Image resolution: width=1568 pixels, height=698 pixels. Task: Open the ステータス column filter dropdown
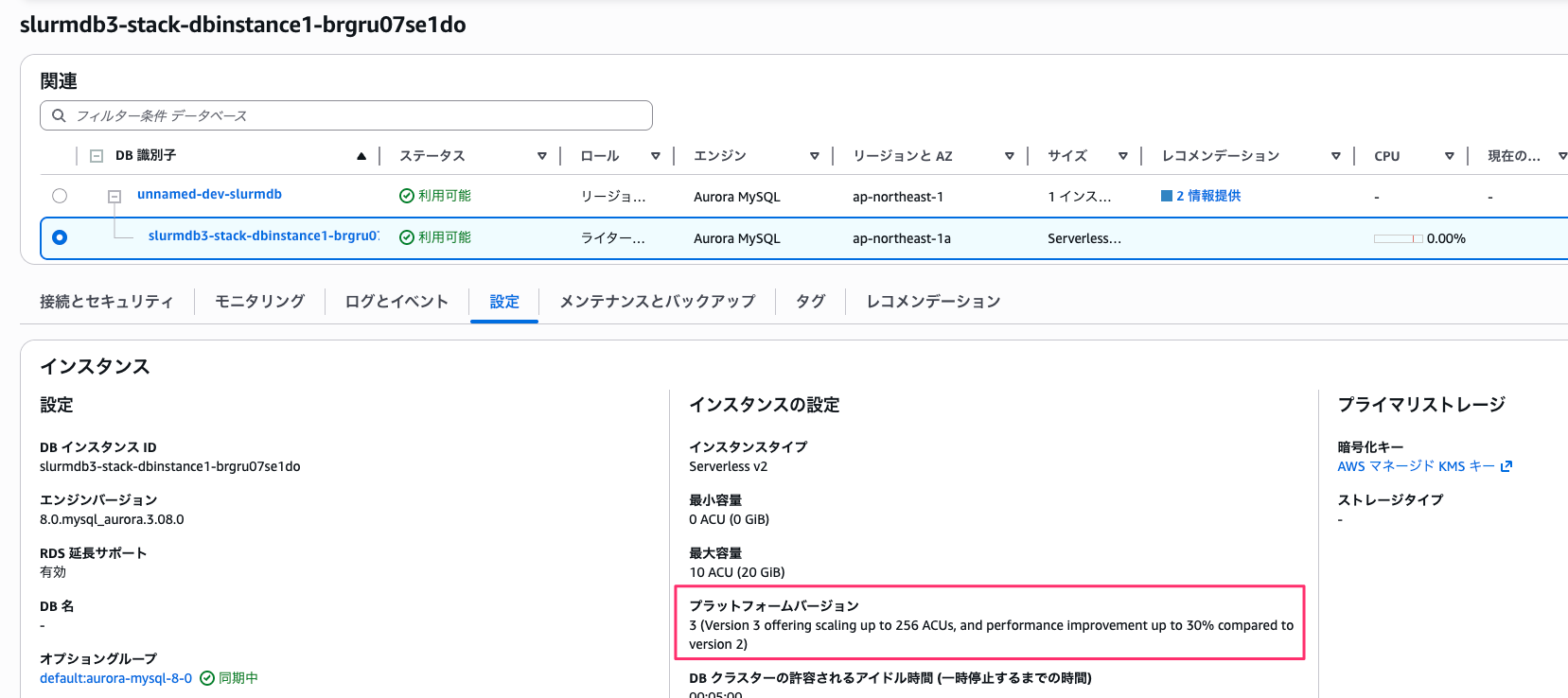tap(542, 156)
